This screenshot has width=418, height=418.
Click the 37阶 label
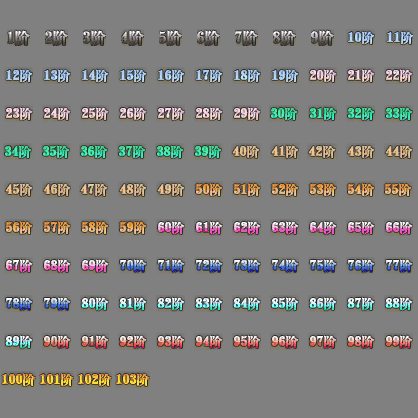tap(132, 152)
